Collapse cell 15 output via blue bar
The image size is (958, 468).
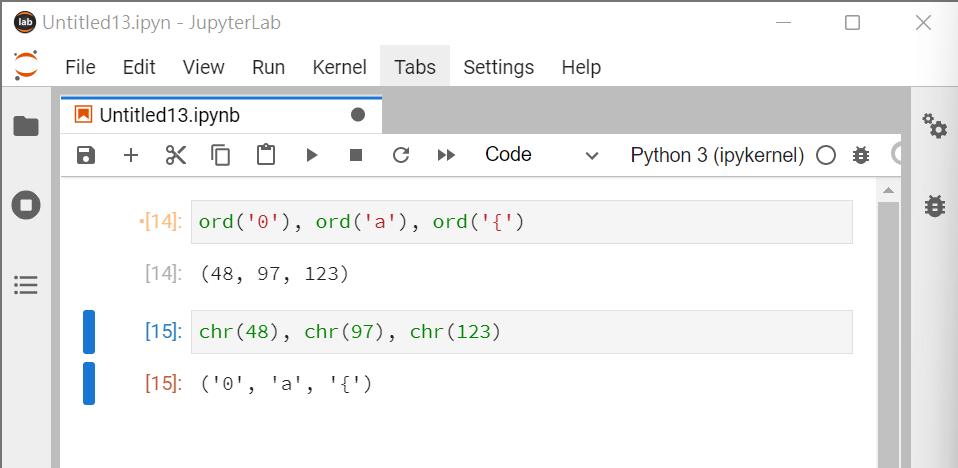tap(89, 384)
